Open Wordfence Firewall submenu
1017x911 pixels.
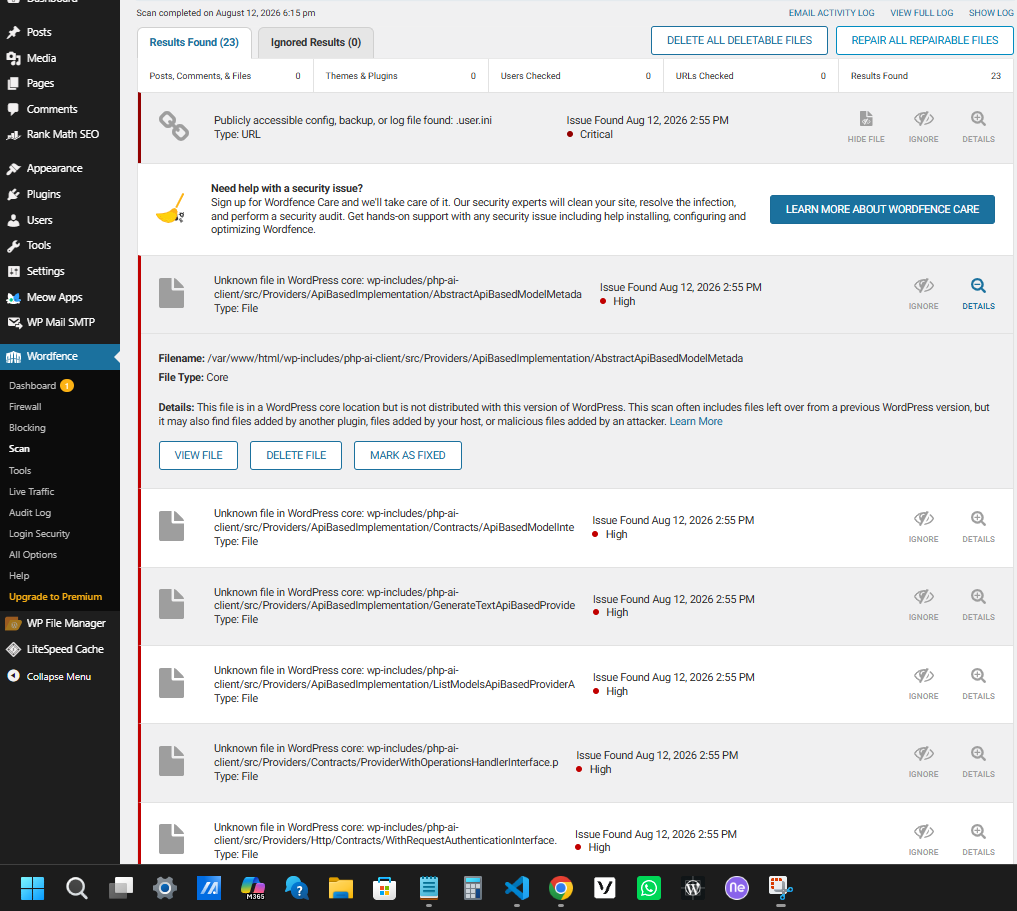click(25, 407)
